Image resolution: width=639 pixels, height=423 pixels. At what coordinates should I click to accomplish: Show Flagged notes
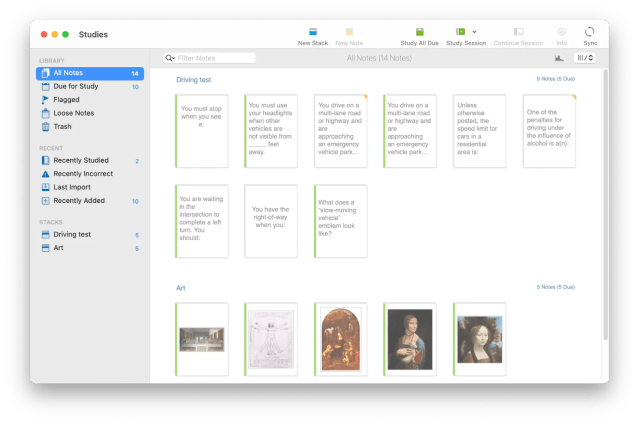click(x=90, y=100)
